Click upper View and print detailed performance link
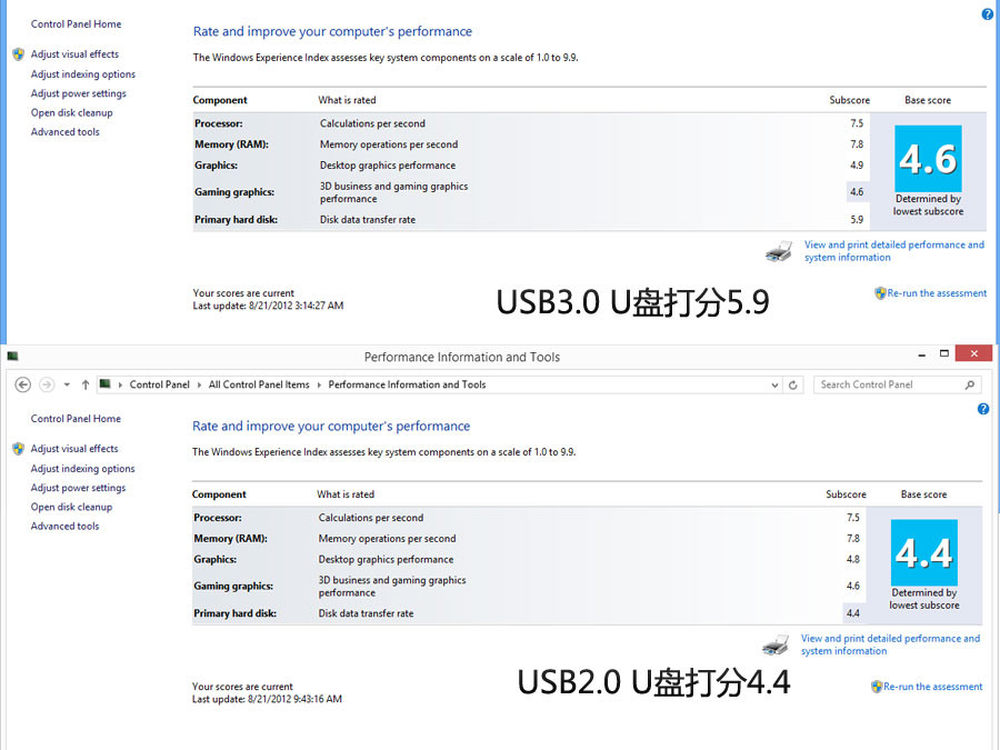 click(x=894, y=251)
